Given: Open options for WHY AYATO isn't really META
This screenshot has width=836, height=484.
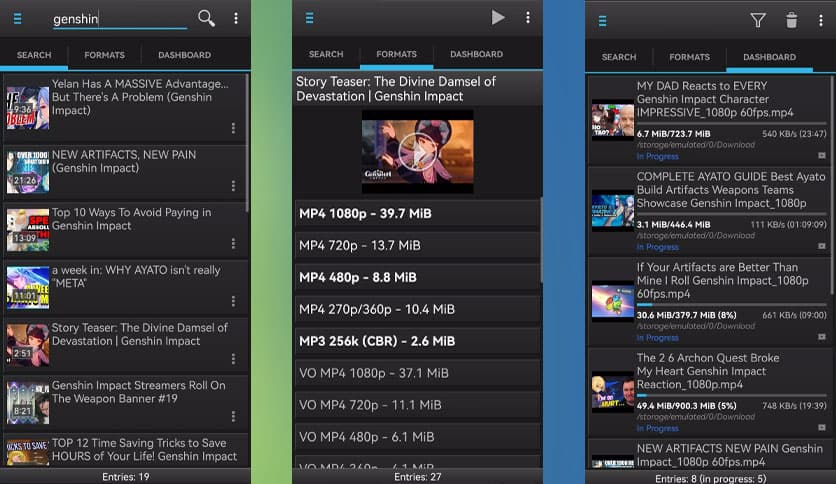Looking at the screenshot, I should (x=233, y=301).
